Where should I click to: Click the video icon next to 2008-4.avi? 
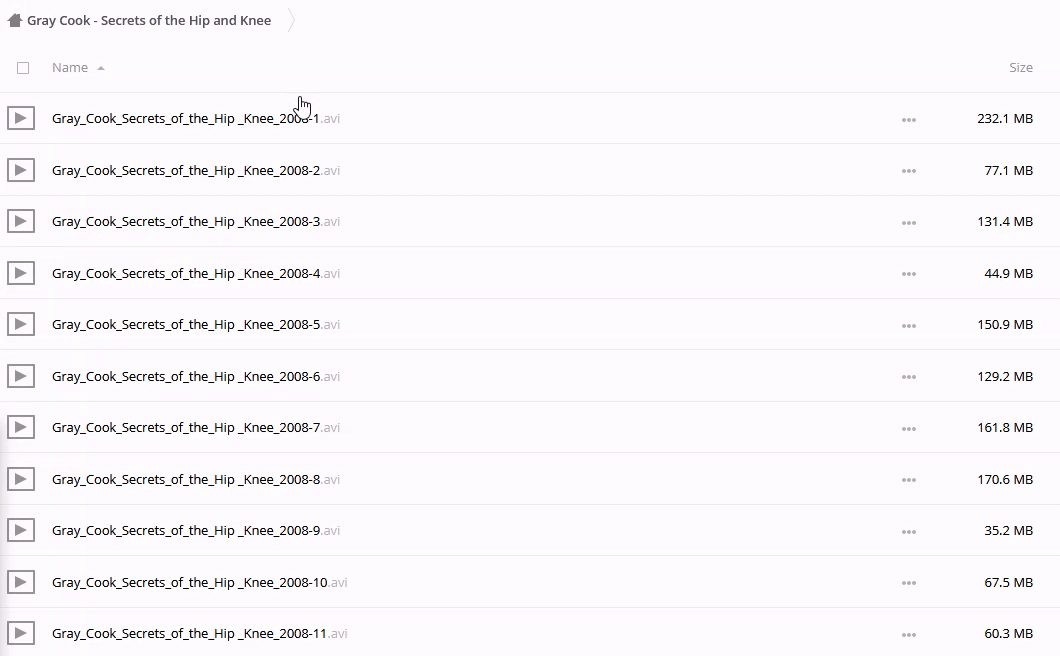(x=21, y=273)
